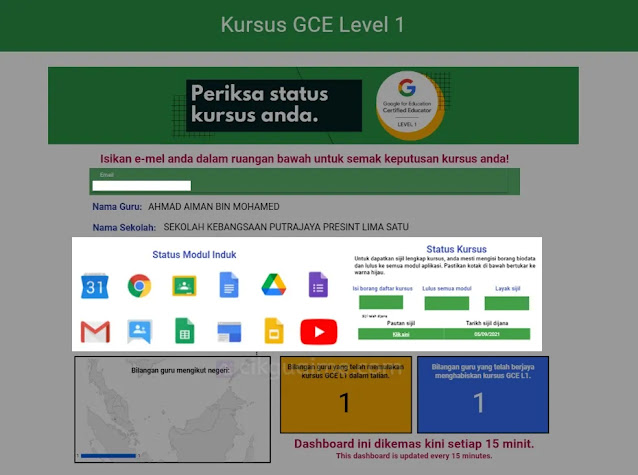The image size is (638, 475).
Task: Open the Google Drive icon
Action: pyautogui.click(x=274, y=286)
